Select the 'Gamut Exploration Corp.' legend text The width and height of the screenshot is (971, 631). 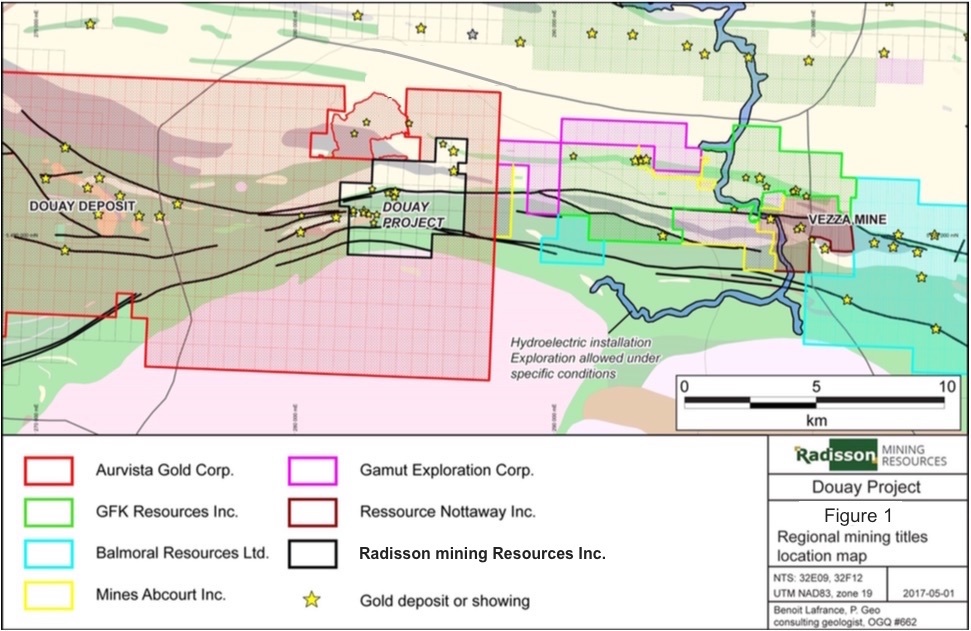[x=446, y=471]
